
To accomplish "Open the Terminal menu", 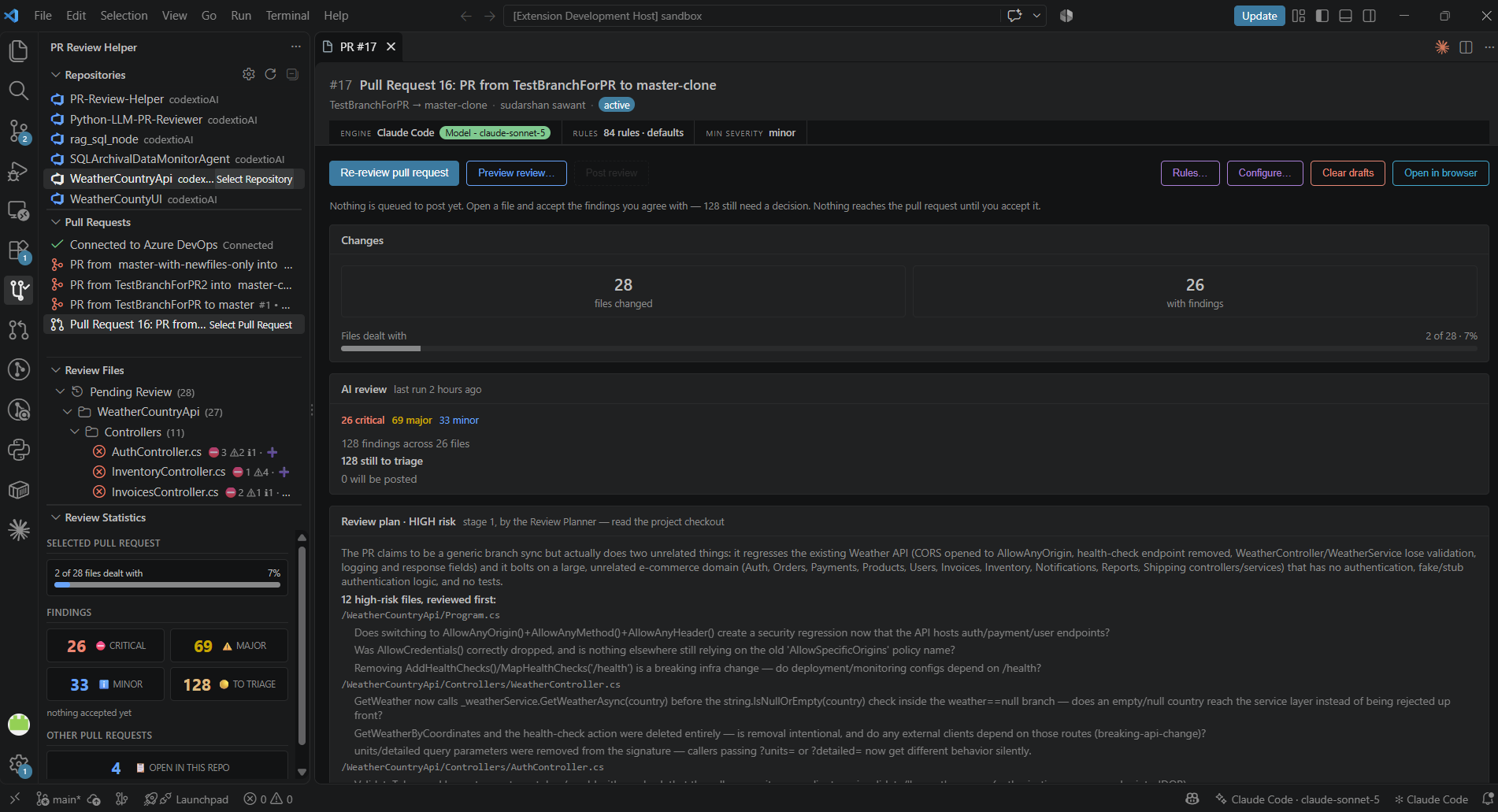I will click(x=287, y=16).
